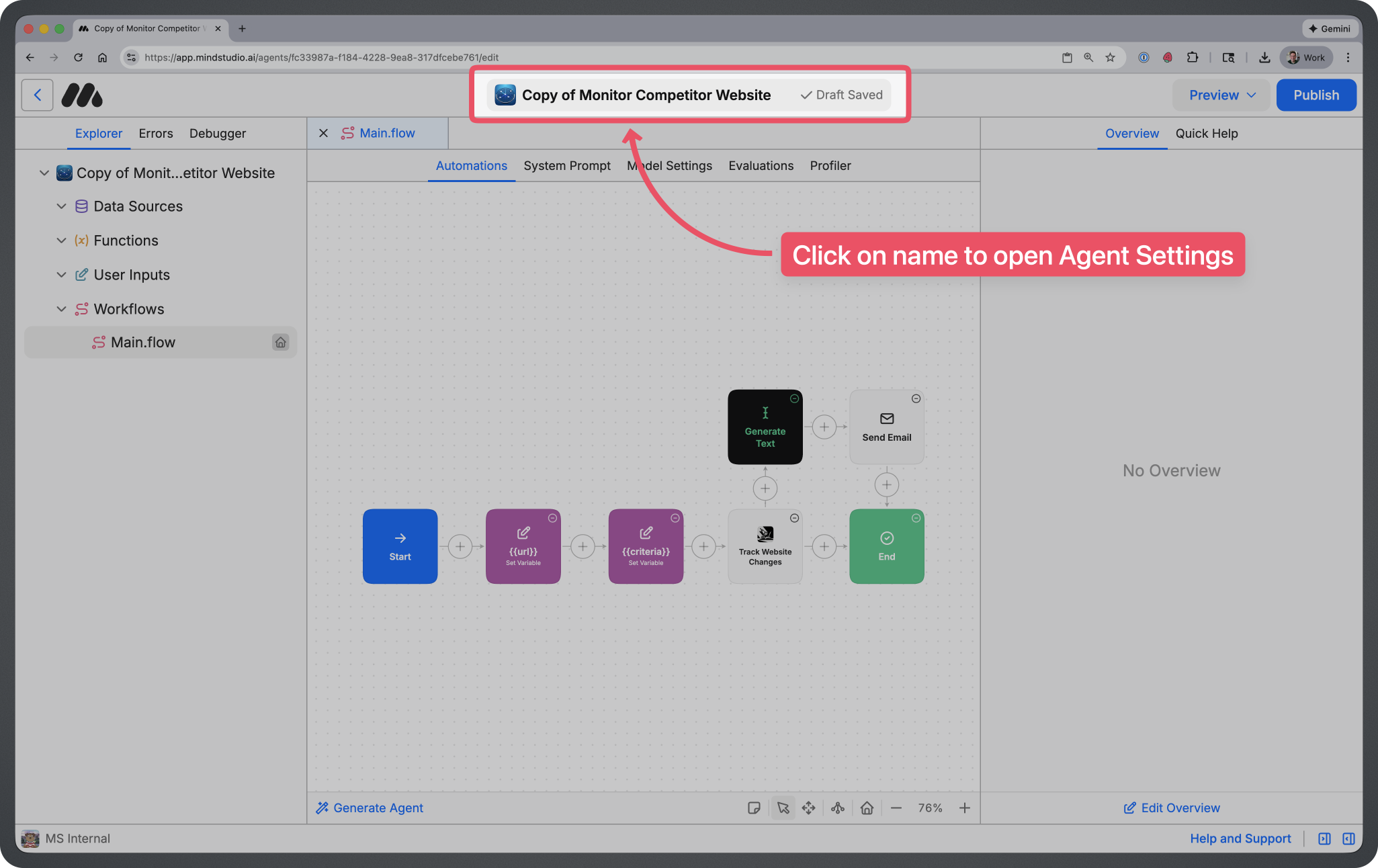The image size is (1378, 868).
Task: Open the auto-layout workflow tool icon
Action: tap(837, 808)
